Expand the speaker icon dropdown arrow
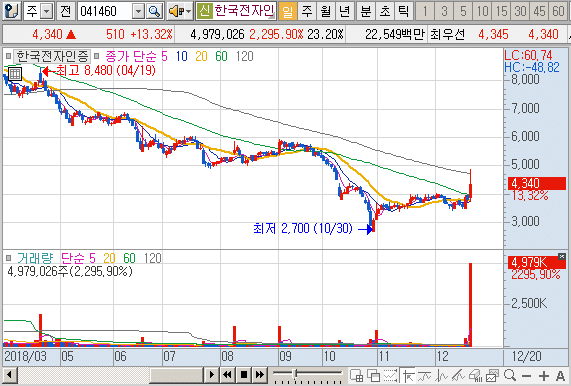Viewport: 571px width, 386px height. (x=188, y=12)
